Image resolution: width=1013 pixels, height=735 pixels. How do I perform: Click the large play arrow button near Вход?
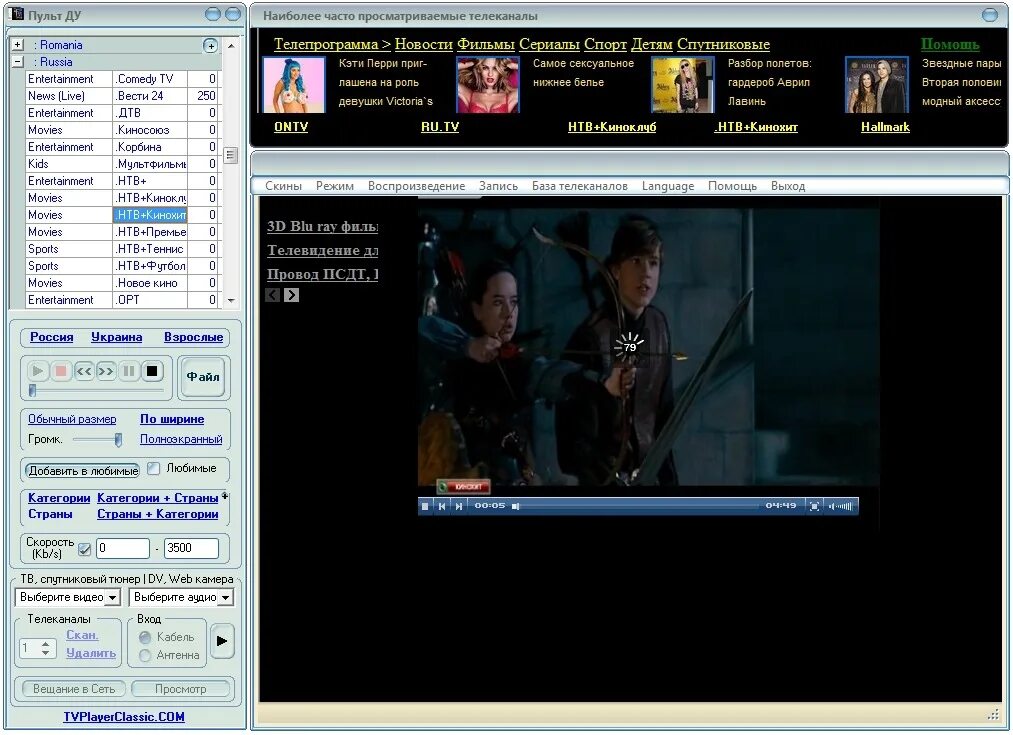(222, 641)
